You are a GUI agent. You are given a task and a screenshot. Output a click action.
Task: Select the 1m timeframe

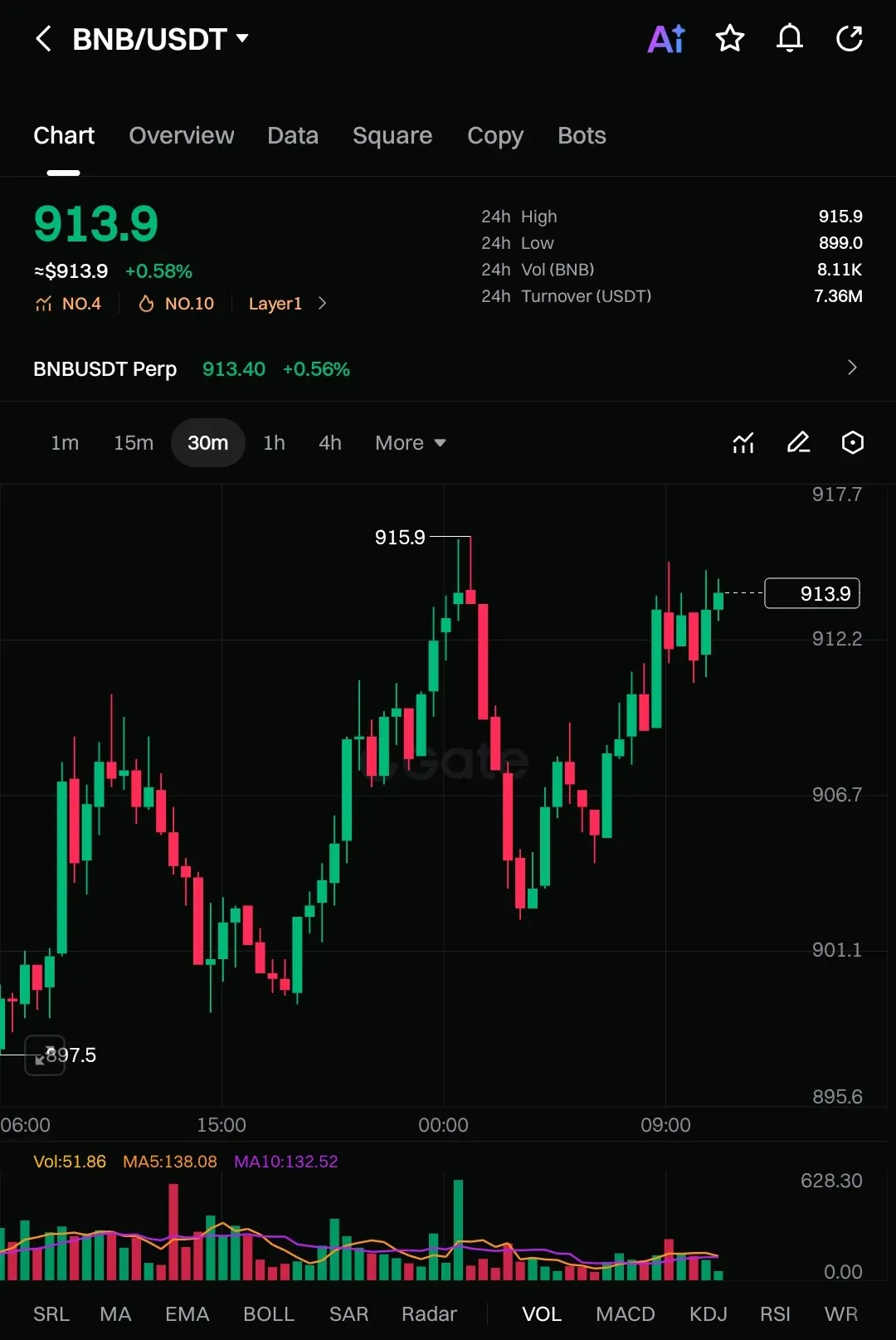pos(65,443)
